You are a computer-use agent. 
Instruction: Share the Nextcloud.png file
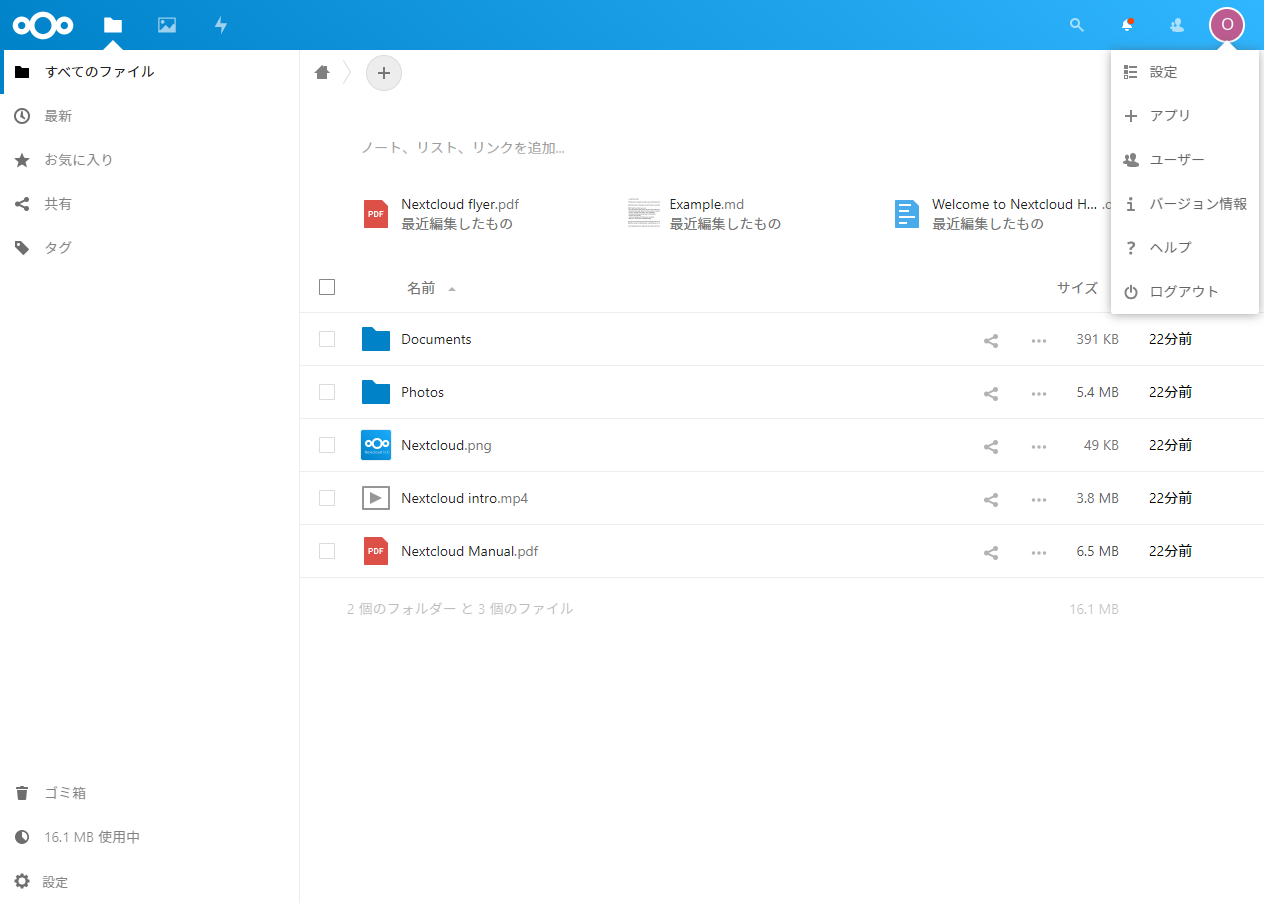pos(991,446)
